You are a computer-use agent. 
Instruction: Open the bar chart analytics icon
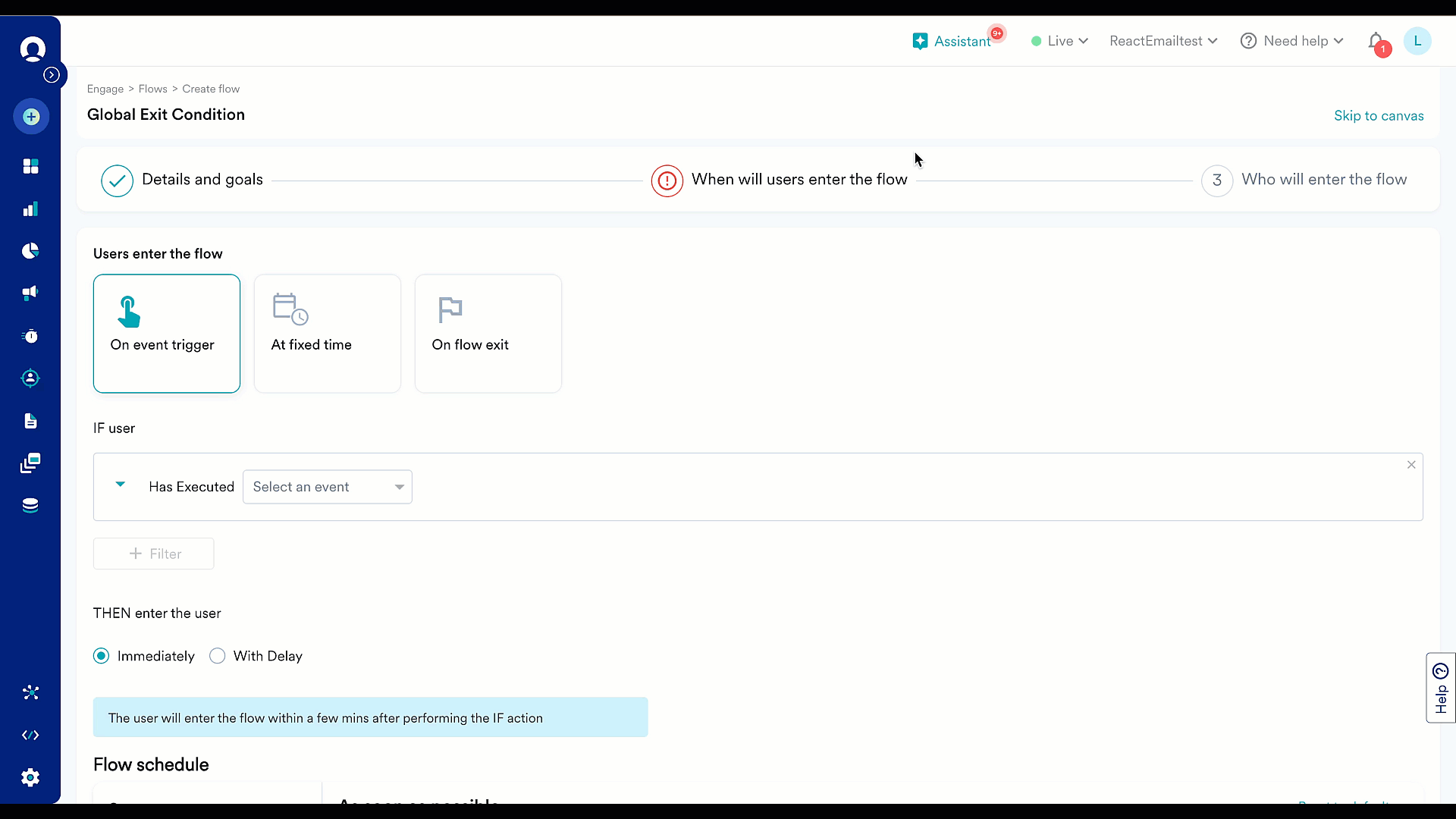tap(30, 209)
